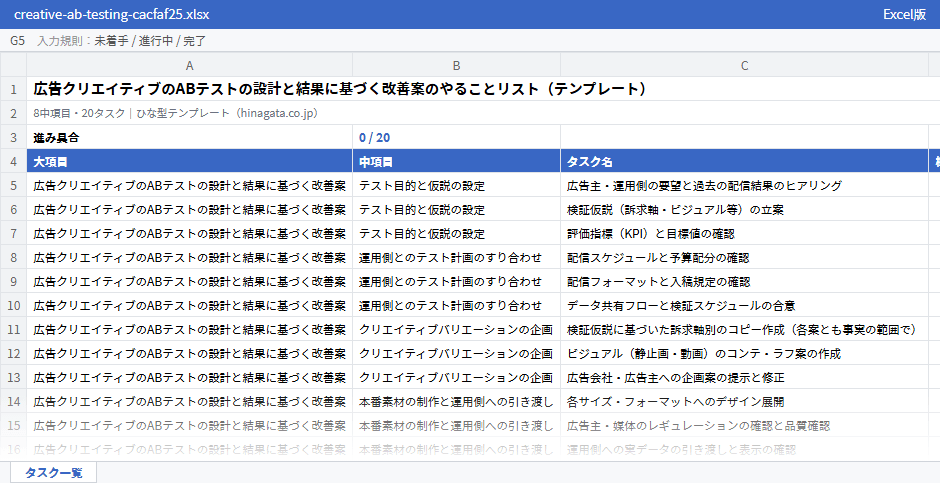Select 配信フォーマットと入稿規定の確認 cell

click(x=744, y=281)
